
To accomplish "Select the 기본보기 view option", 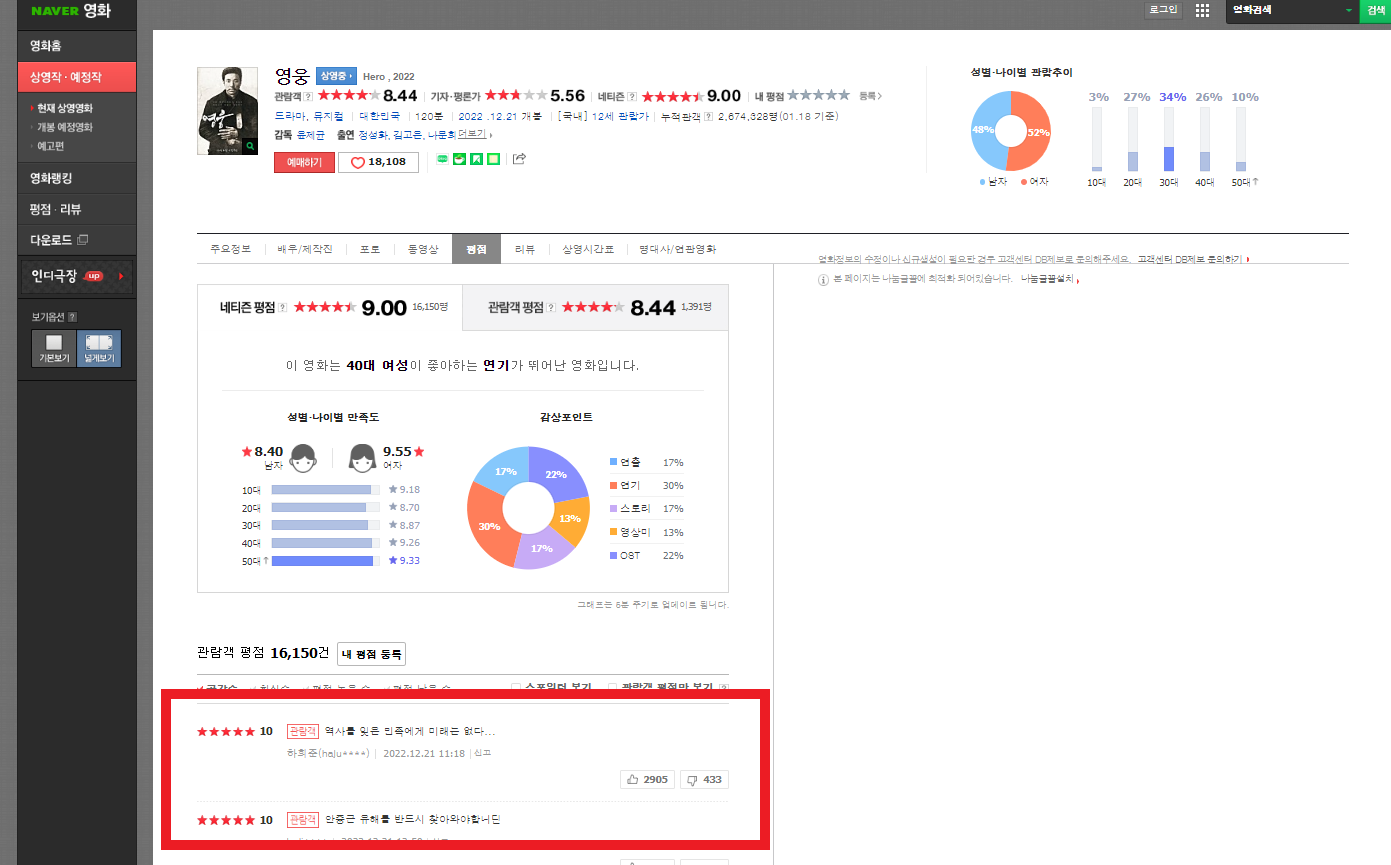I will (x=54, y=348).
